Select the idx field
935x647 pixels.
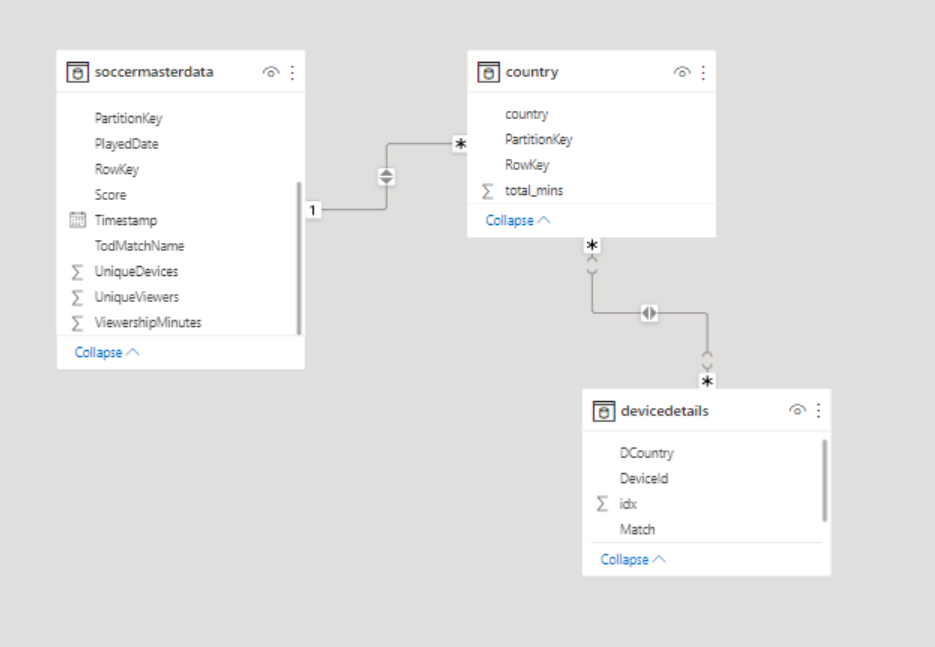pos(628,504)
